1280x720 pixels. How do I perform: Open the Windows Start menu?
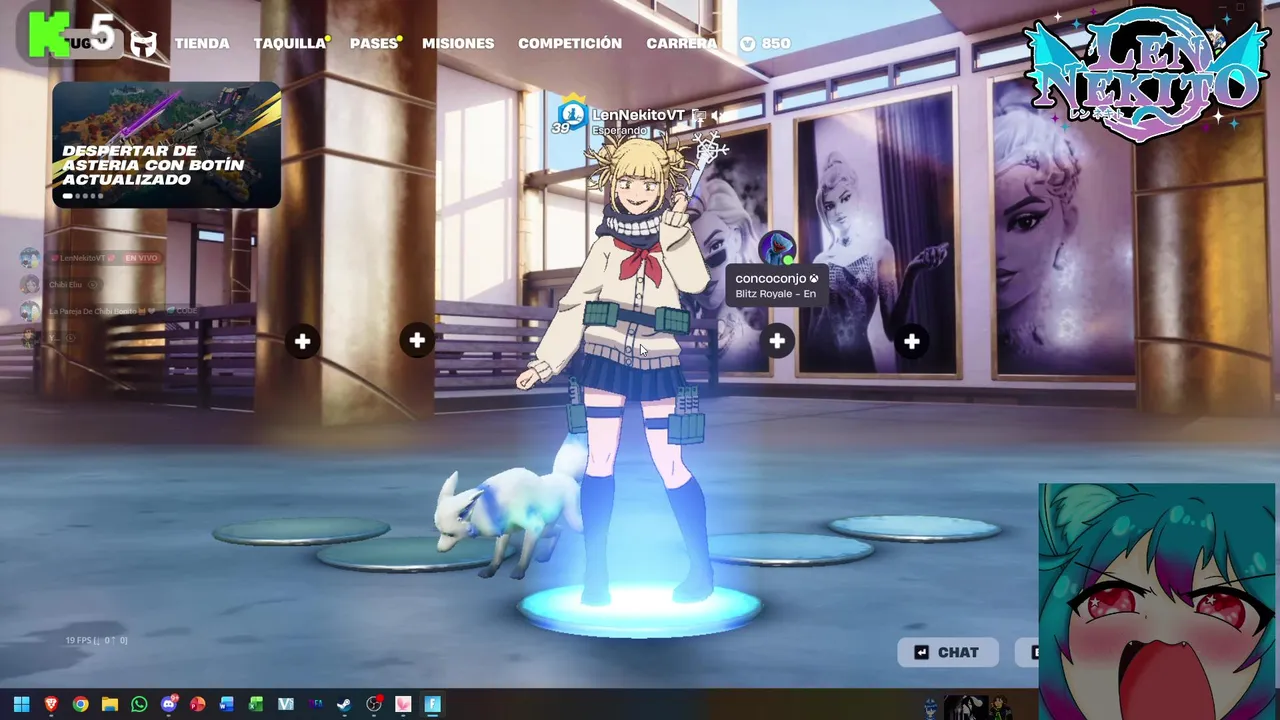[x=21, y=704]
